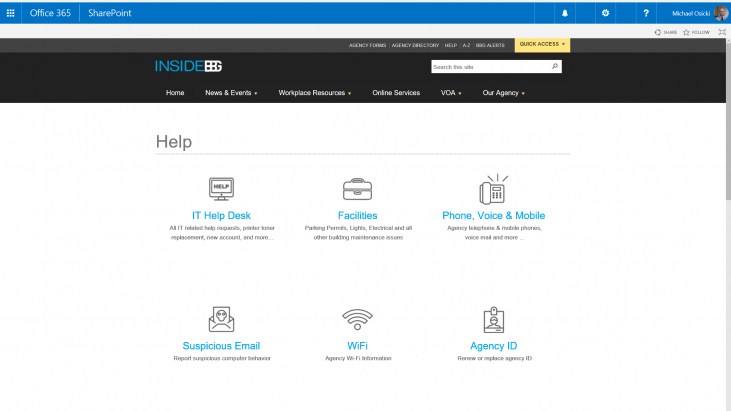731x411 pixels.
Task: Open the Office 365 app launcher grid
Action: [10, 13]
